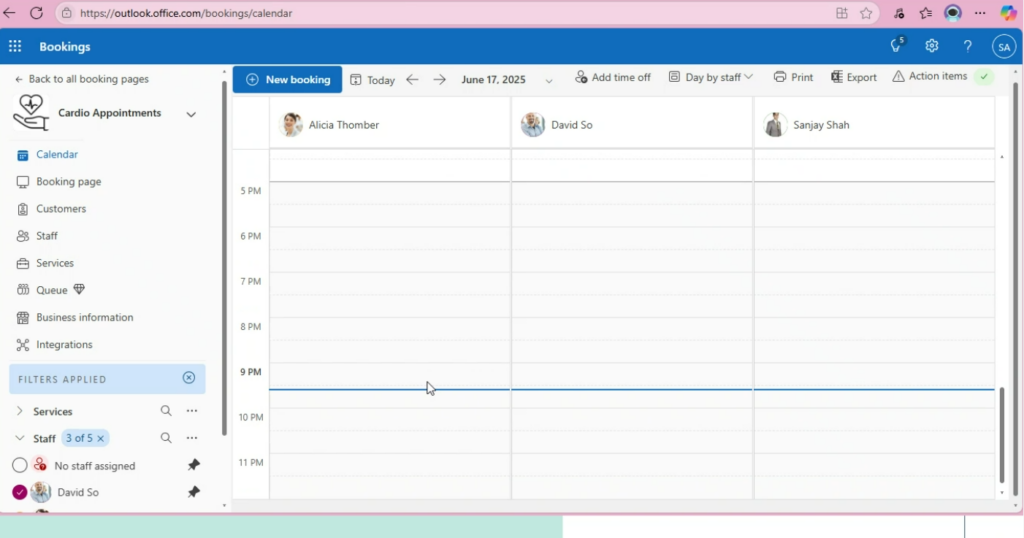Create a New booking
Screen dimensions: 1024x538
[287, 80]
